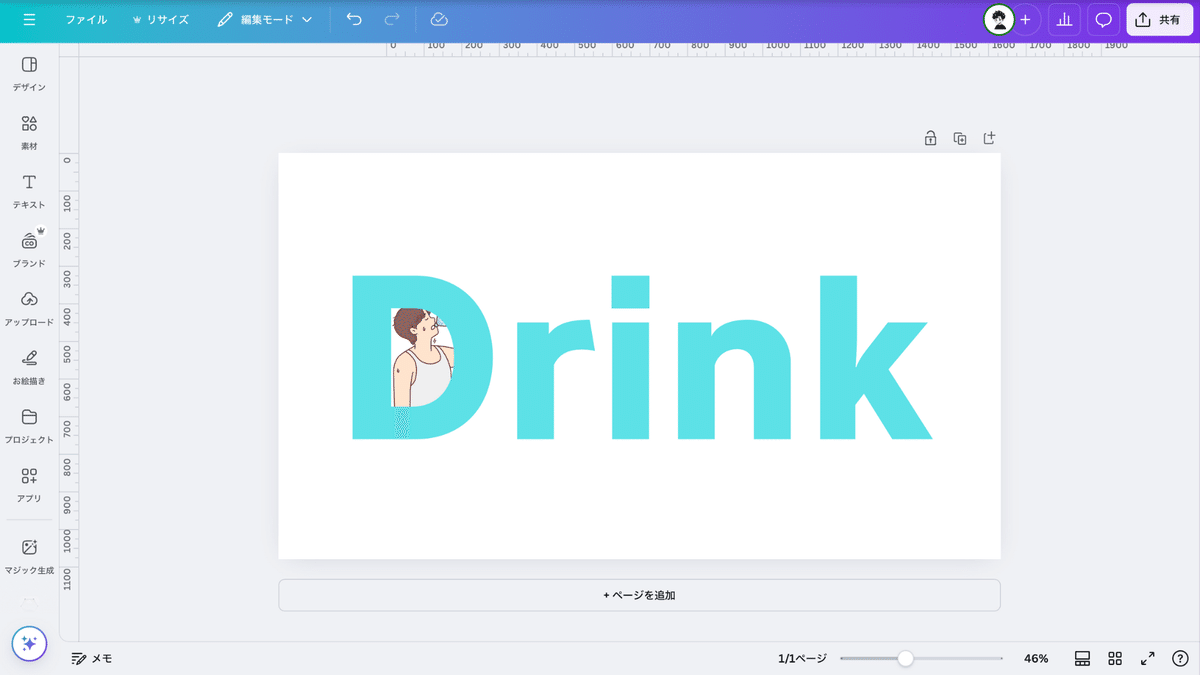Open the プロジェクト folder panel
The width and height of the screenshot is (1200, 675).
(x=29, y=426)
